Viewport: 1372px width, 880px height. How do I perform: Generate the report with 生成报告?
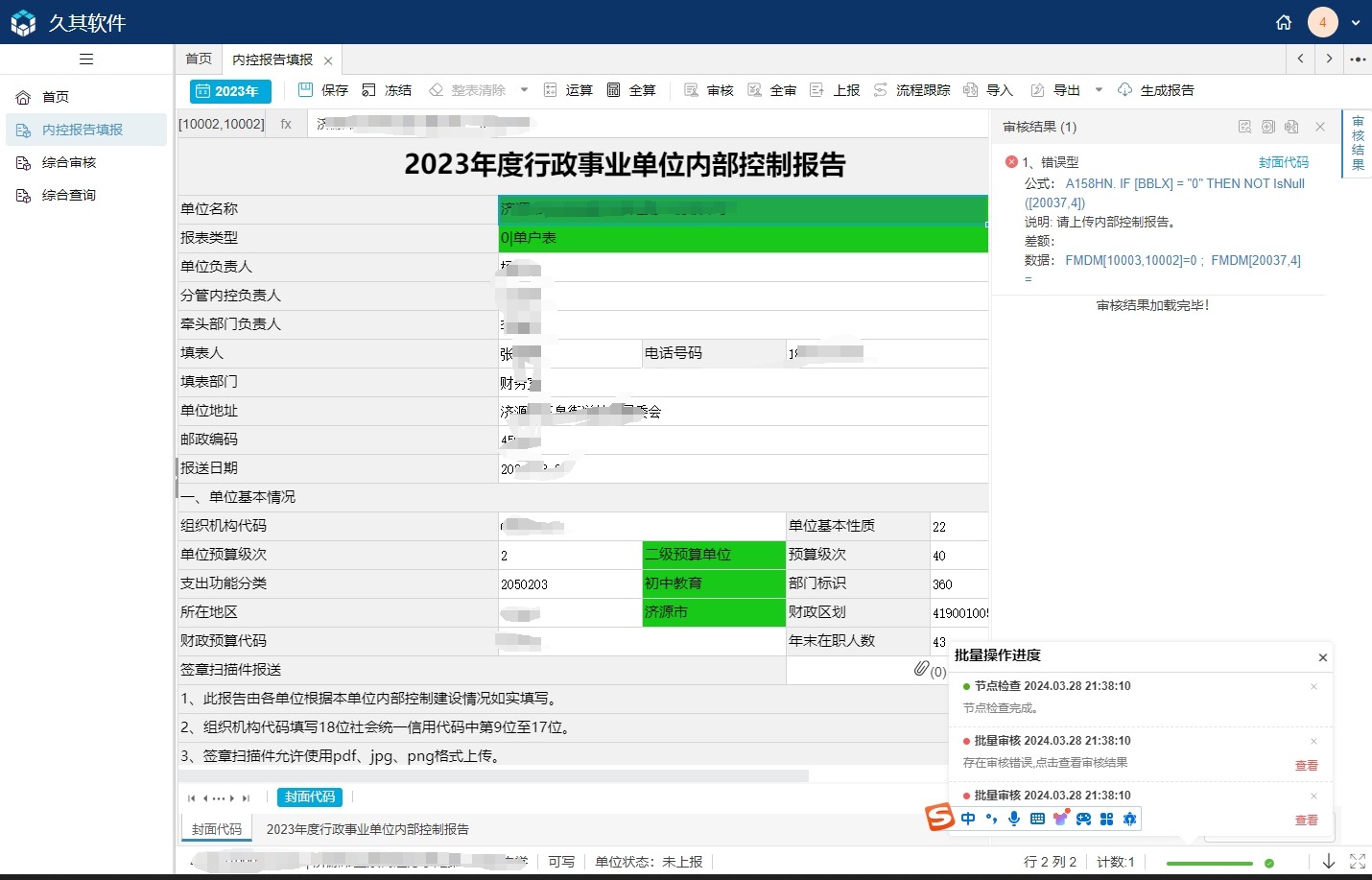(1156, 90)
